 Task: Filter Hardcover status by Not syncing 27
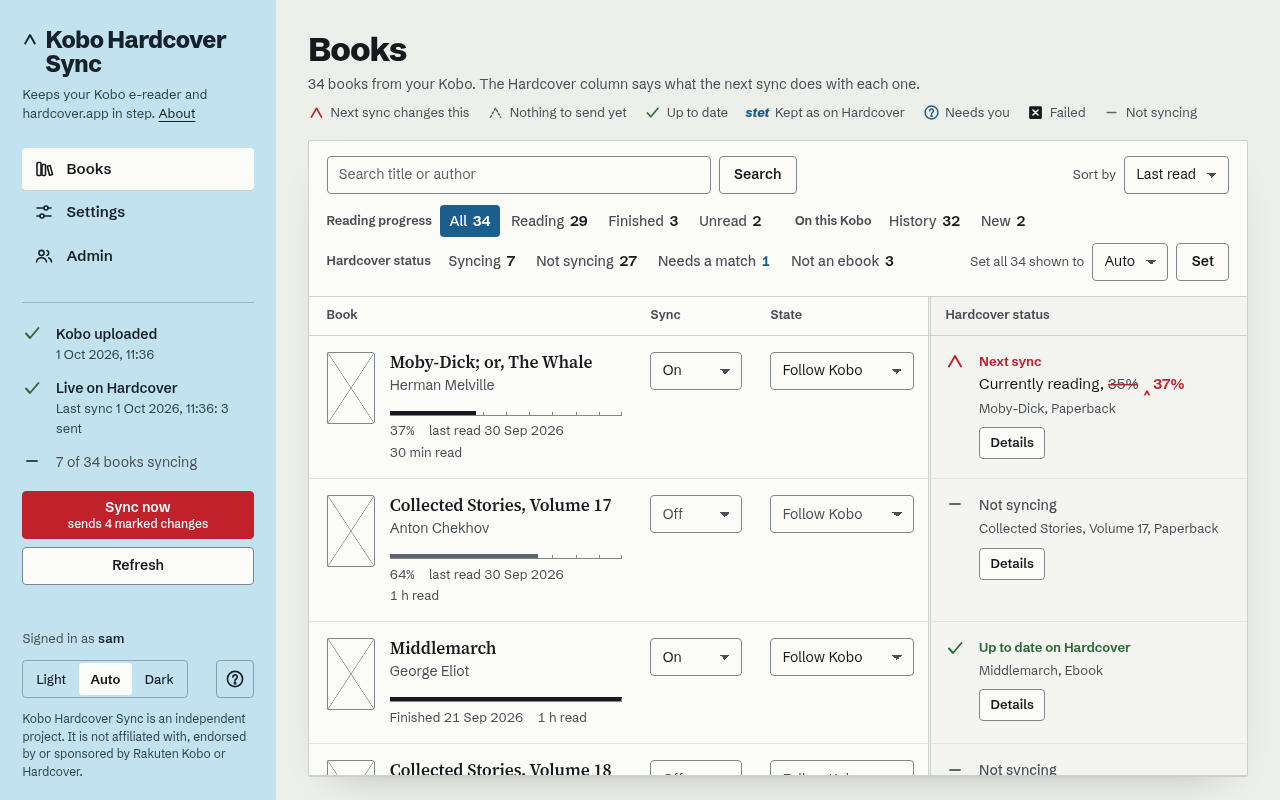click(586, 261)
